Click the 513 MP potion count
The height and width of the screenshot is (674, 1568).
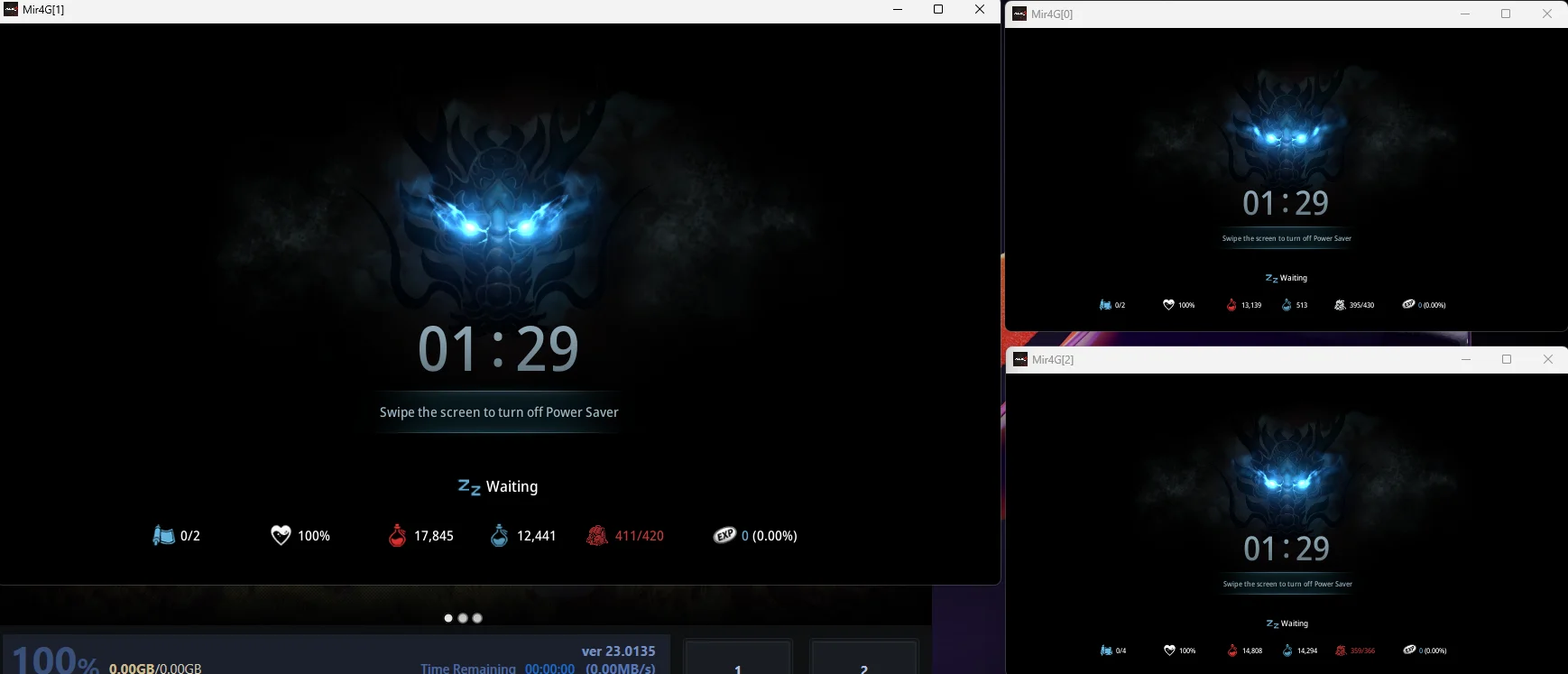1302,306
